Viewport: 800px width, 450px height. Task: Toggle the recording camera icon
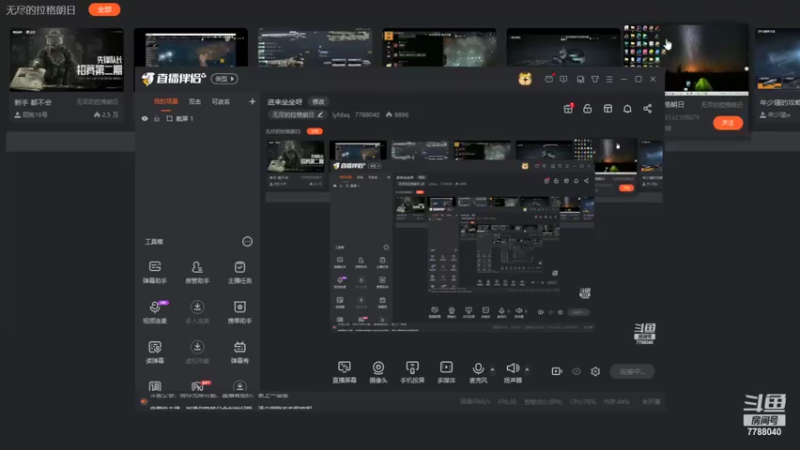[557, 371]
